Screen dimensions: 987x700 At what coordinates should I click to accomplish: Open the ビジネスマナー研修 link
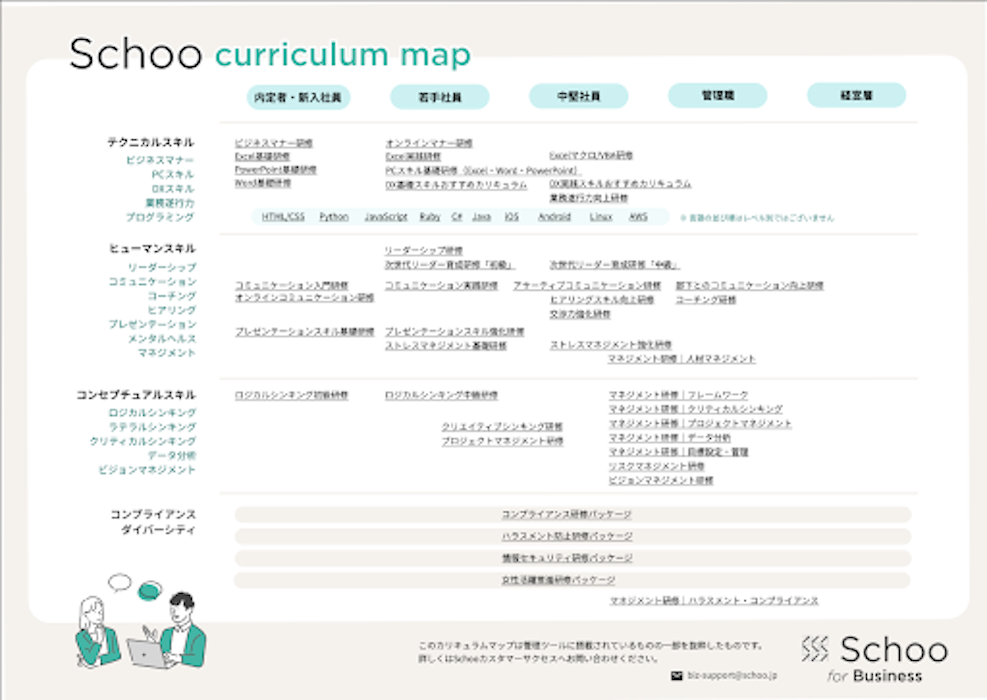click(x=274, y=143)
